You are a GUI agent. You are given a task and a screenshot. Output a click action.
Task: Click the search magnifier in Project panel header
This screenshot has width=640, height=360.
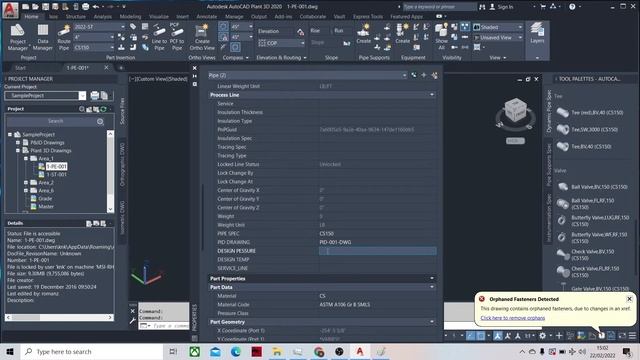click(82, 109)
